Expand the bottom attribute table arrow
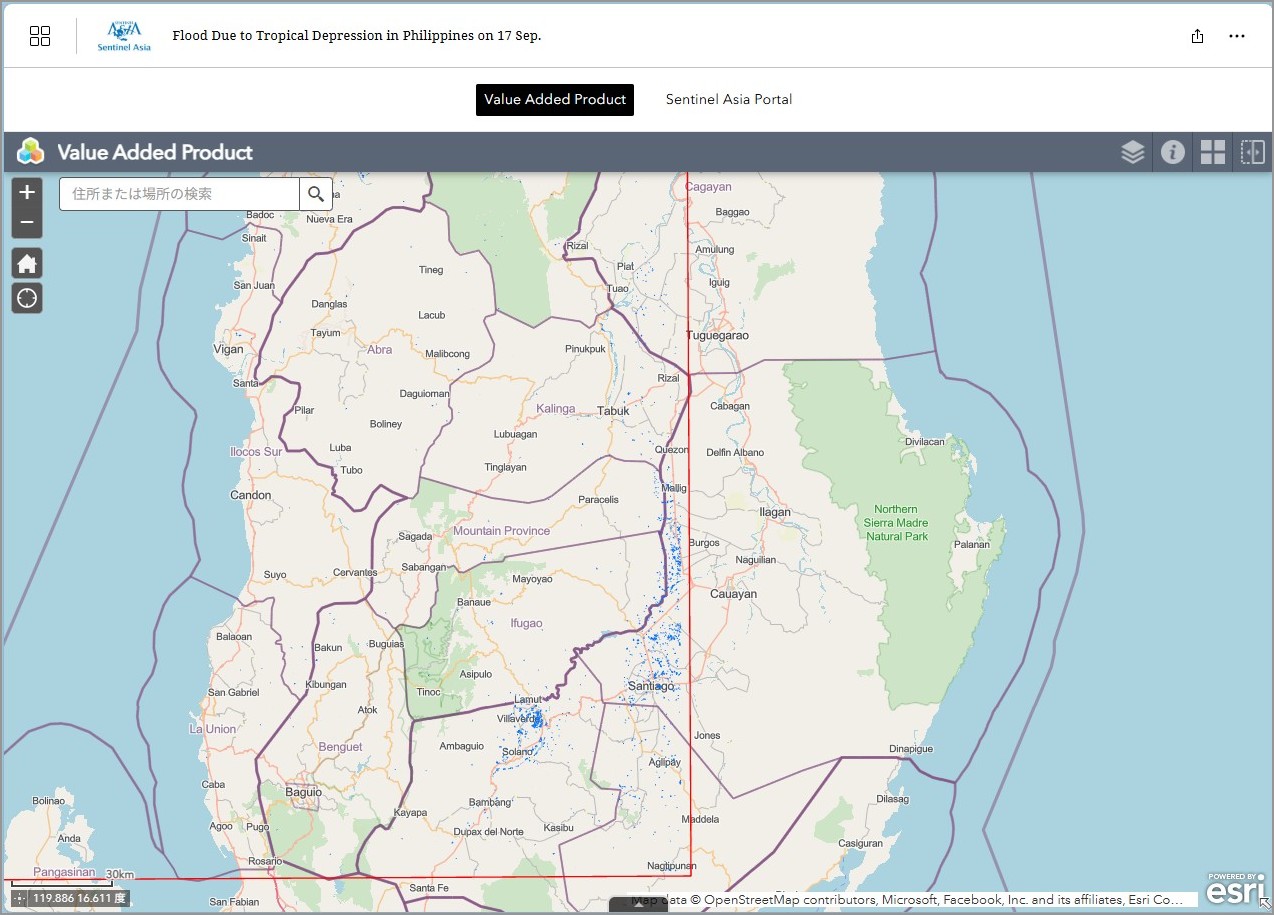1274x915 pixels. 637,906
